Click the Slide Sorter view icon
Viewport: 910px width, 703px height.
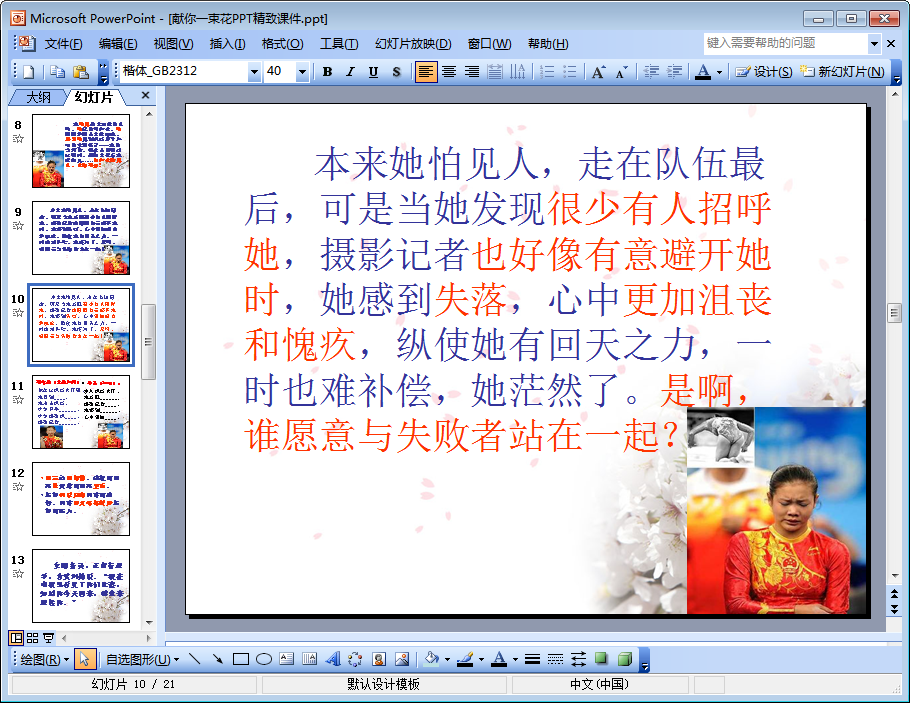(x=32, y=638)
